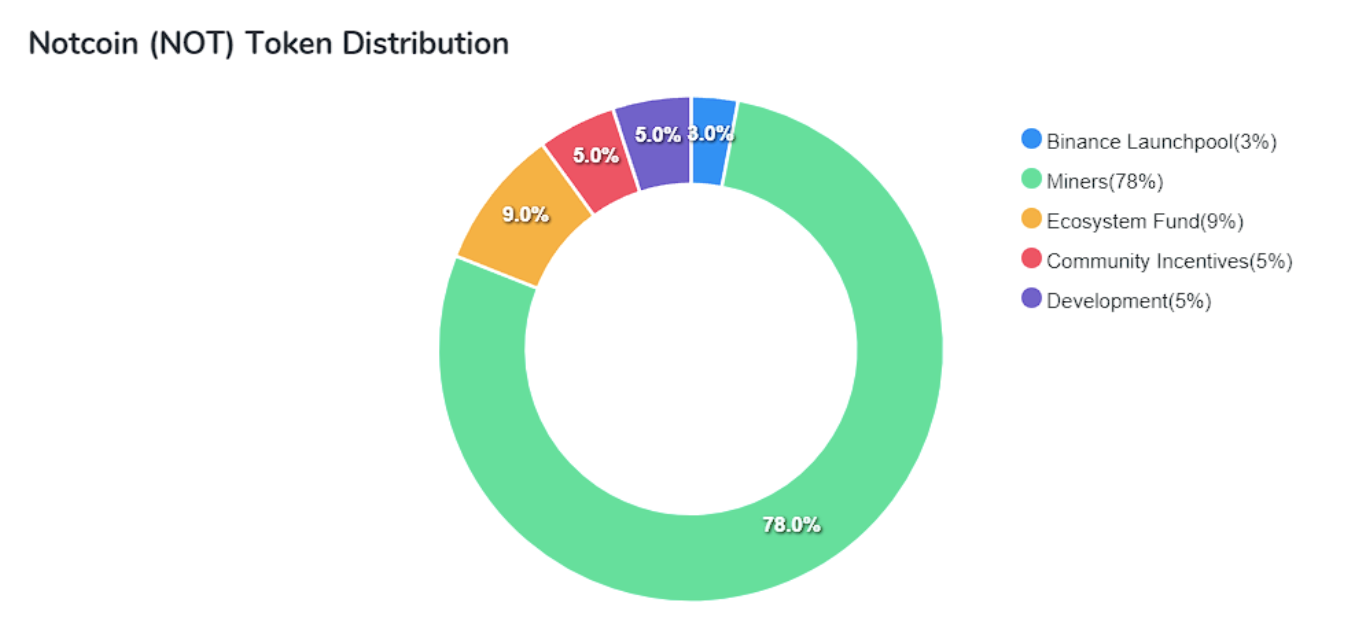Click the red Community Incentives legend dot
Screen dimensions: 1362x642
coord(1031,260)
